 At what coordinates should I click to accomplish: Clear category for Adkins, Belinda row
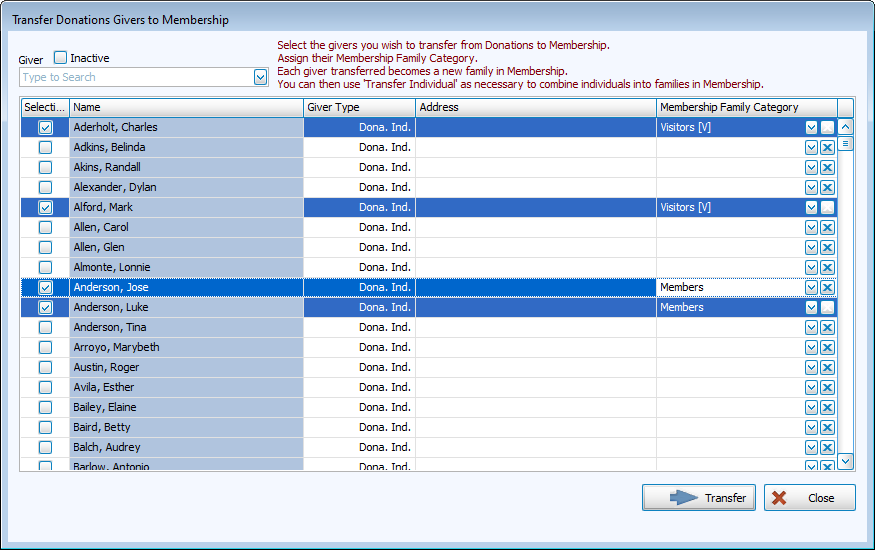[827, 147]
